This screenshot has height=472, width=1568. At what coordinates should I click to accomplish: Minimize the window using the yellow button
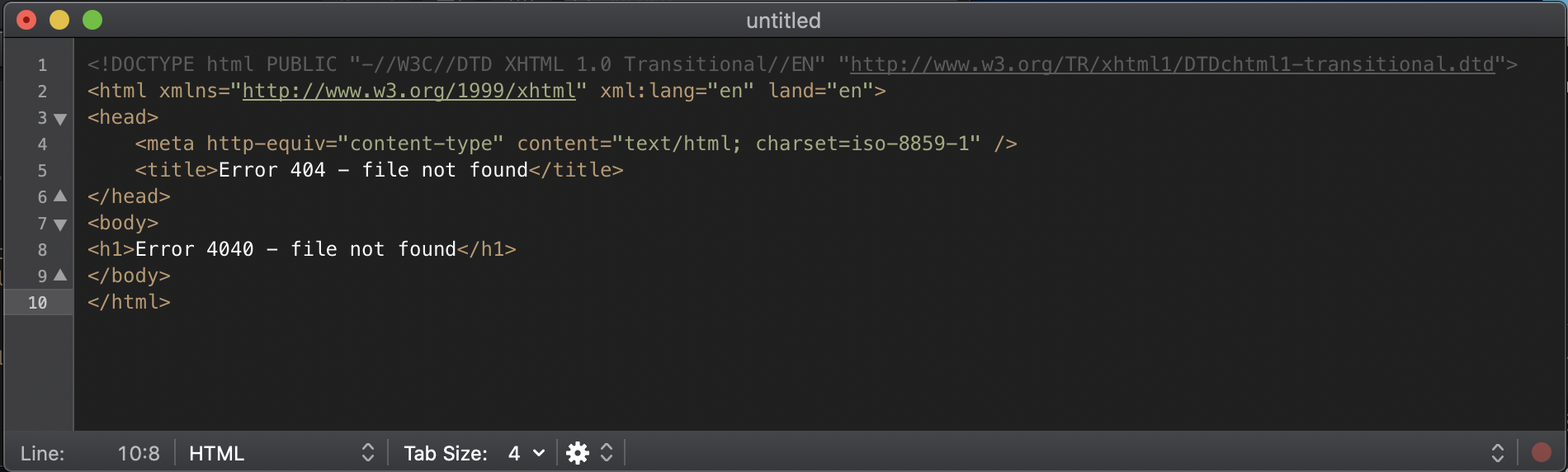coord(59,20)
